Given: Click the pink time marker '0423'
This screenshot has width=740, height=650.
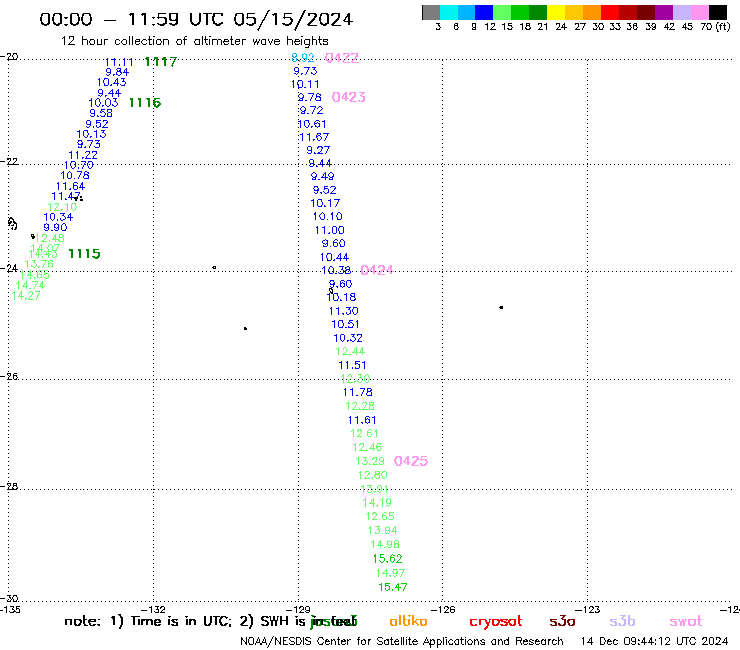Looking at the screenshot, I should coord(349,97).
